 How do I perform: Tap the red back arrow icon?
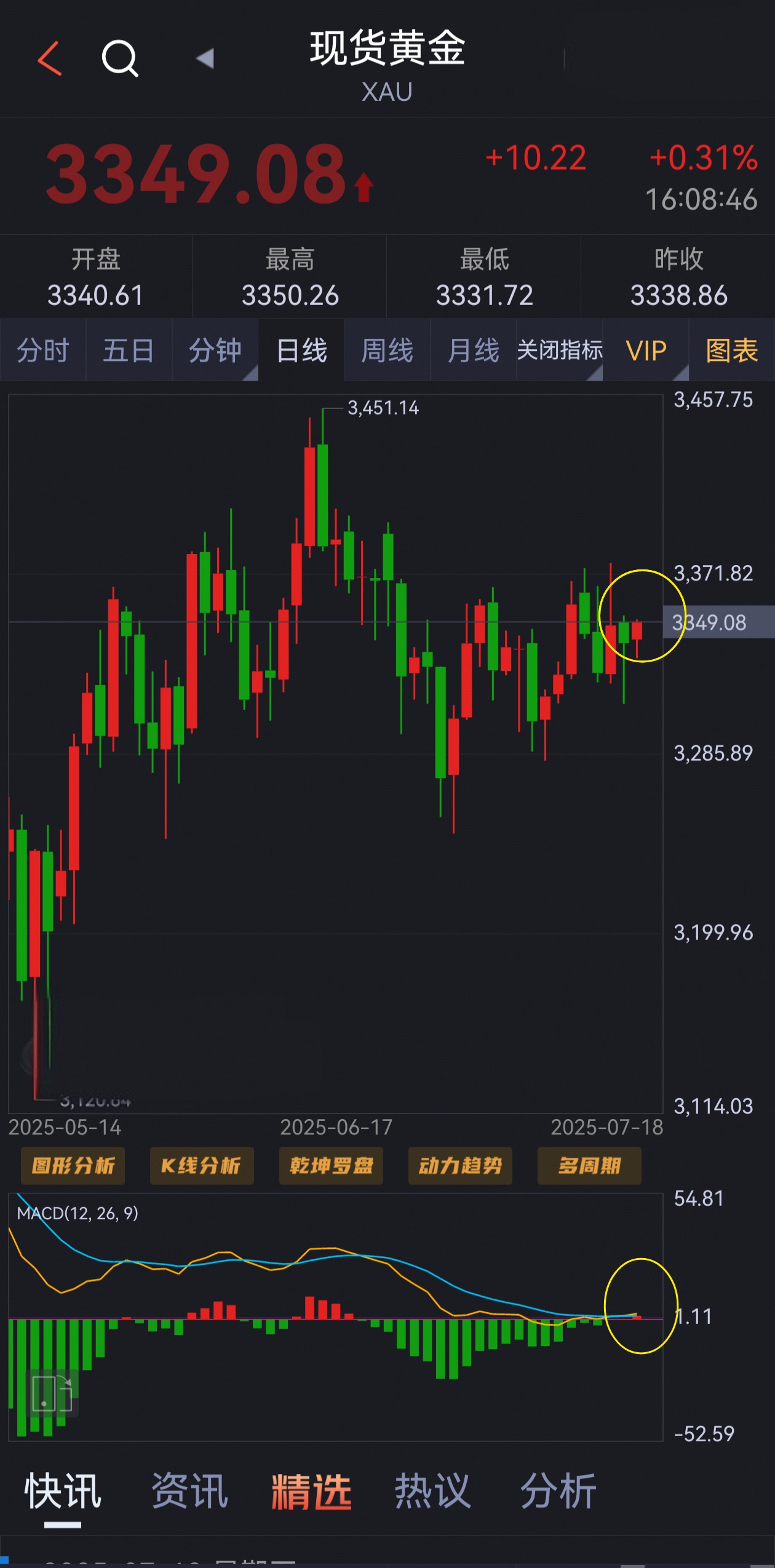[x=50, y=59]
